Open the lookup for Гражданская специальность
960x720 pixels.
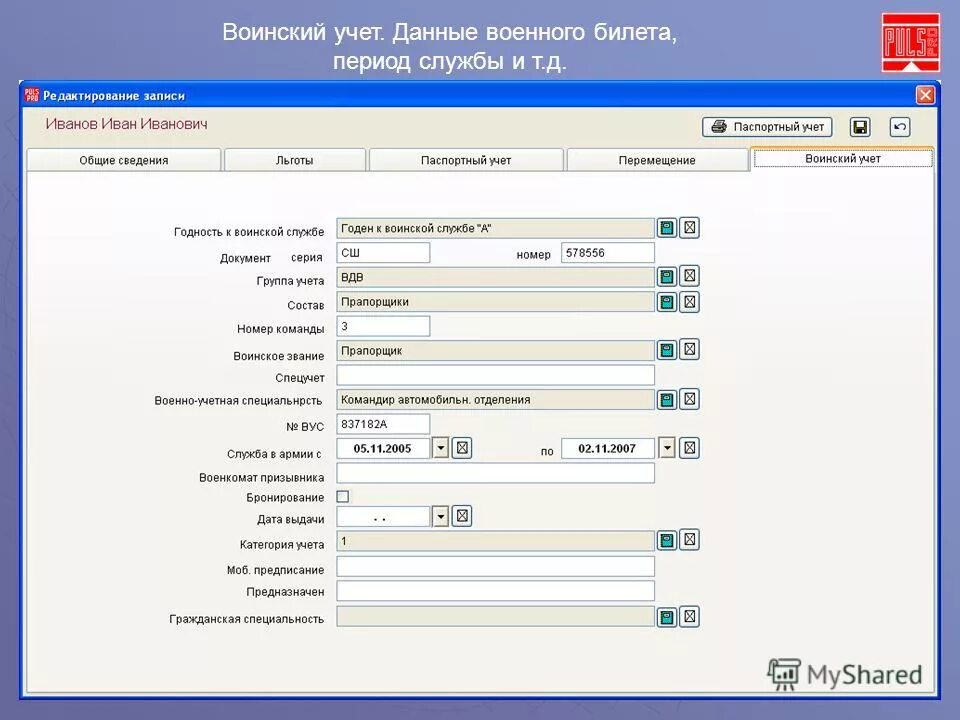coord(667,617)
